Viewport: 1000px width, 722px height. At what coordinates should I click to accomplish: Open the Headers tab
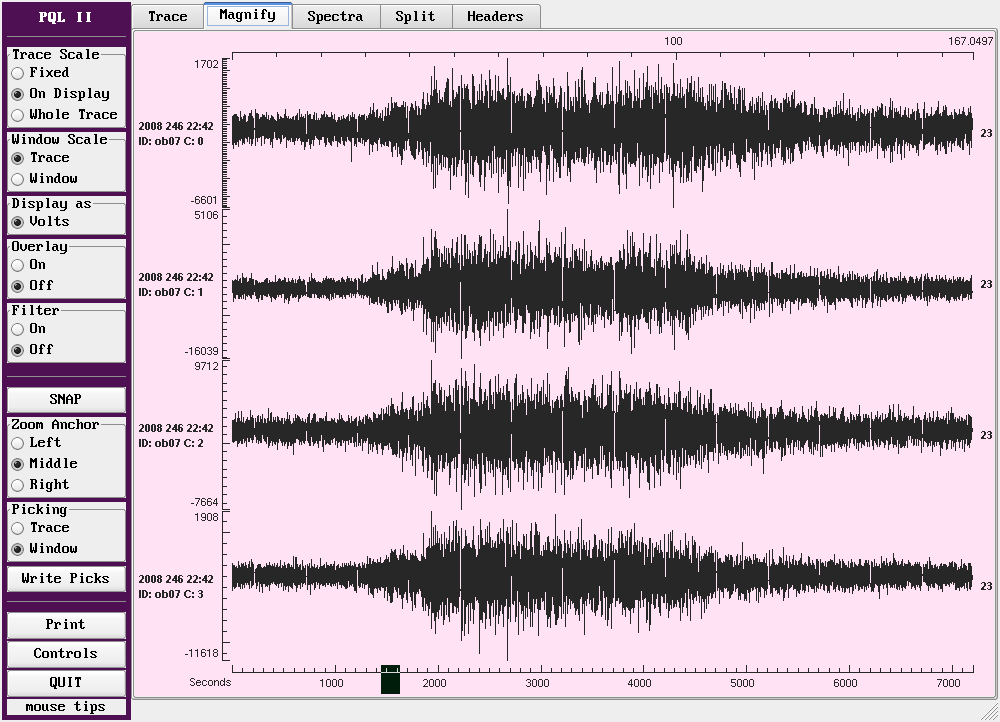coord(495,16)
